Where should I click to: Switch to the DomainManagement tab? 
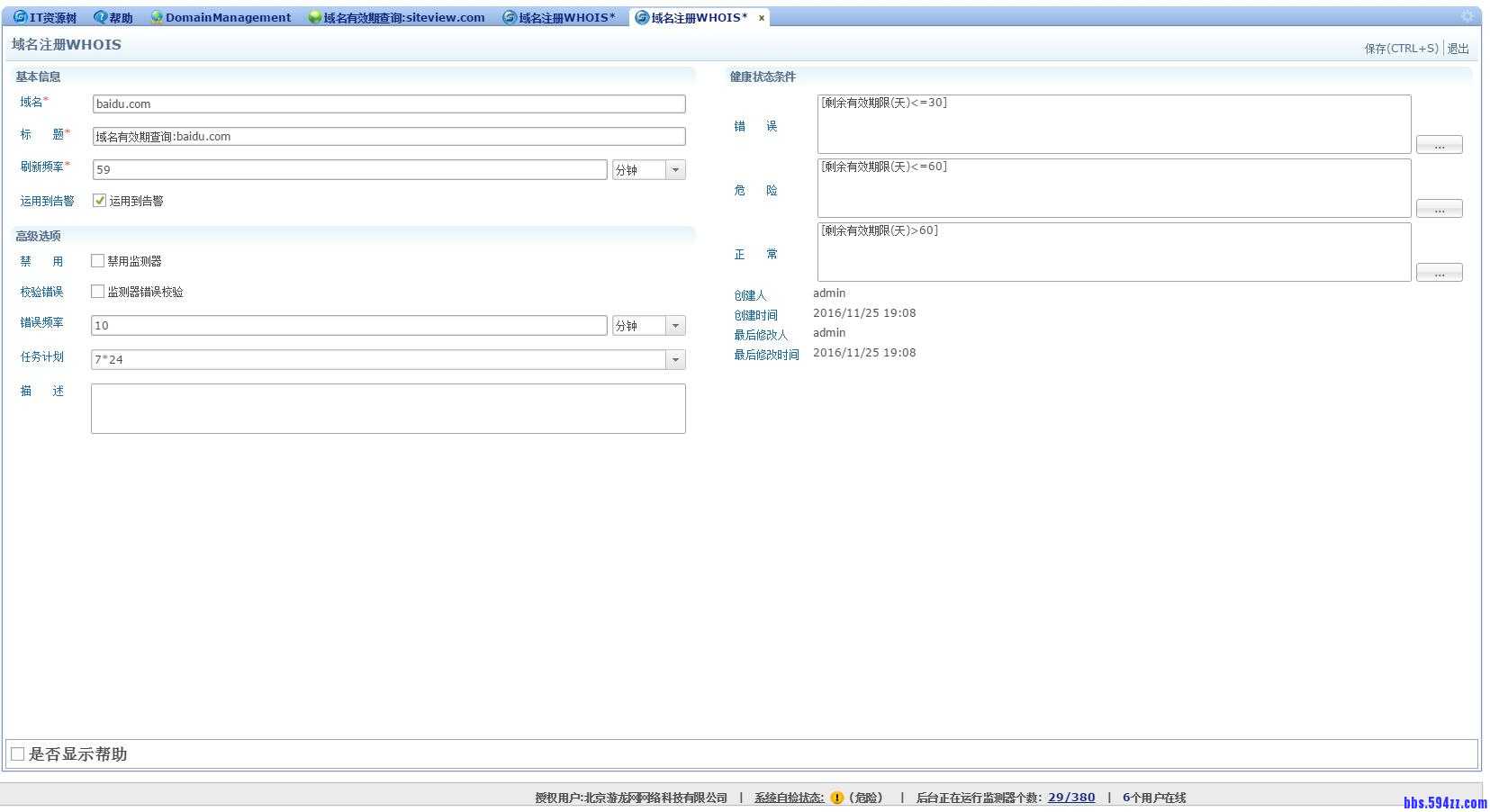coord(228,16)
